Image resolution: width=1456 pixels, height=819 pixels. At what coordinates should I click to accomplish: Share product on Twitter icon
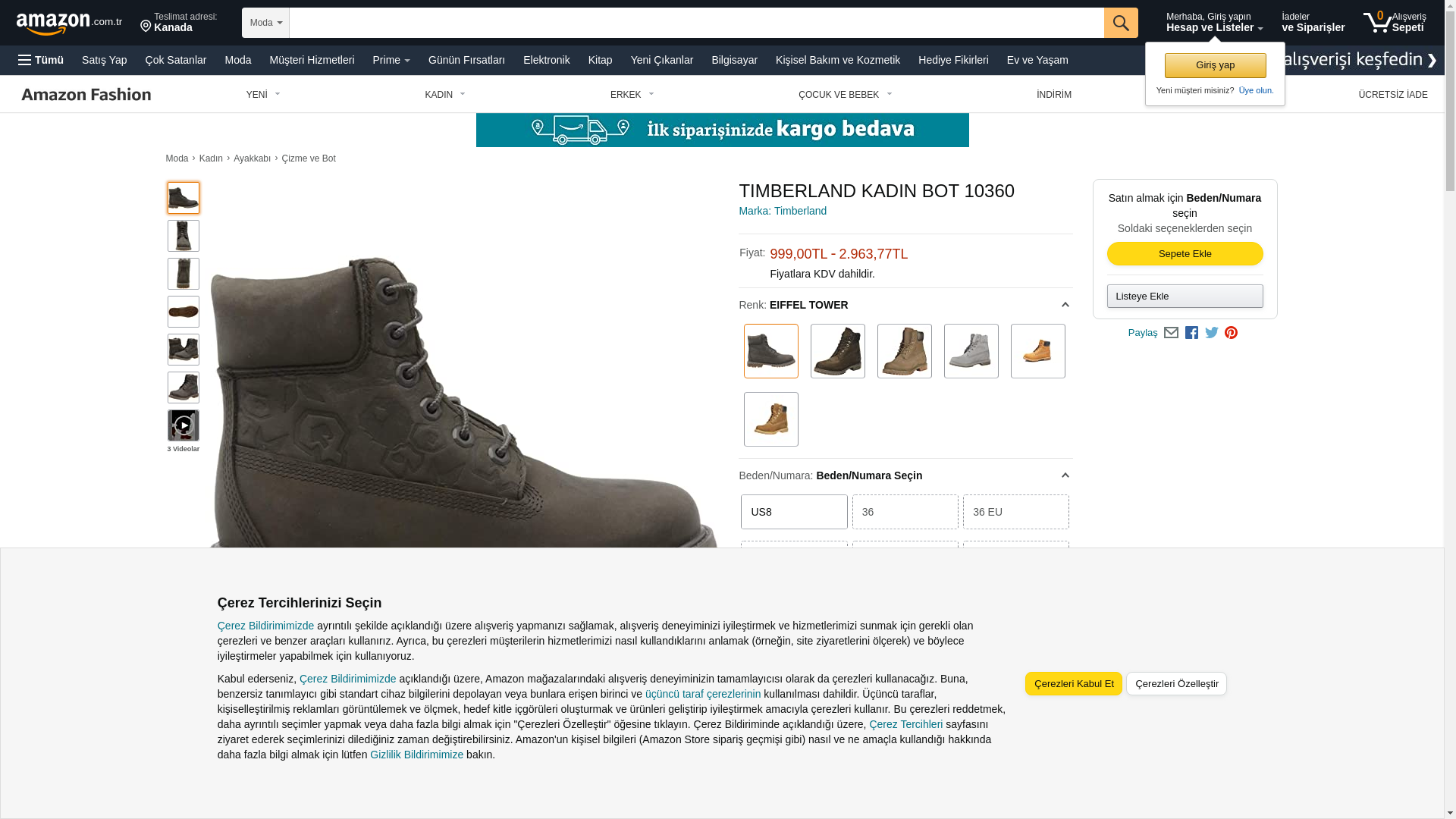tap(1212, 333)
